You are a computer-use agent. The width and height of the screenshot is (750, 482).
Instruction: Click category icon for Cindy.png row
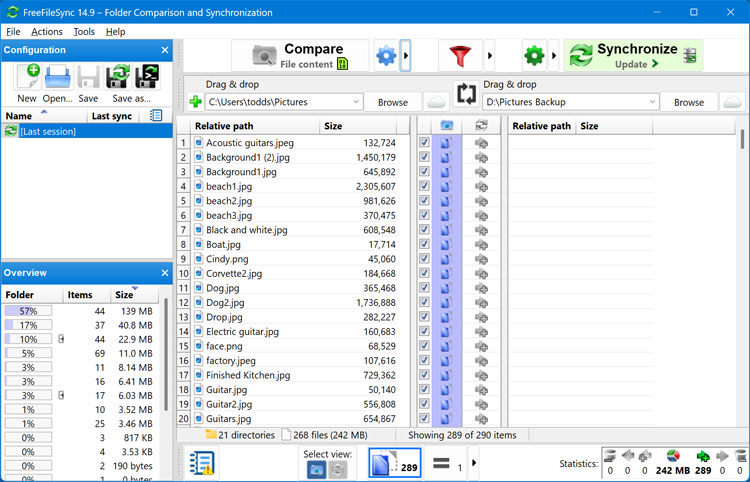(446, 259)
